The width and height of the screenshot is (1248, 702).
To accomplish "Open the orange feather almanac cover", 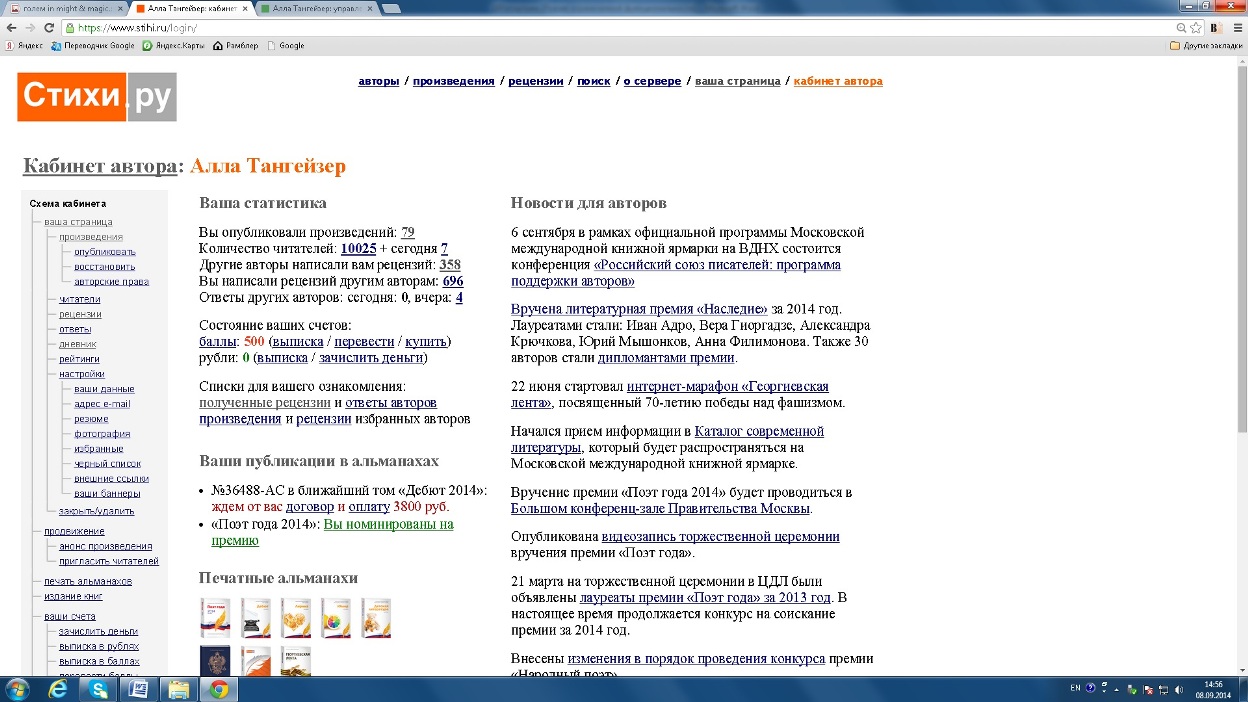I will 256,660.
